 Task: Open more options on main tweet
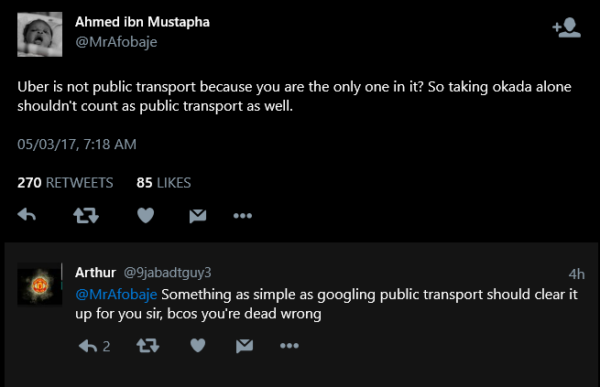pos(243,216)
